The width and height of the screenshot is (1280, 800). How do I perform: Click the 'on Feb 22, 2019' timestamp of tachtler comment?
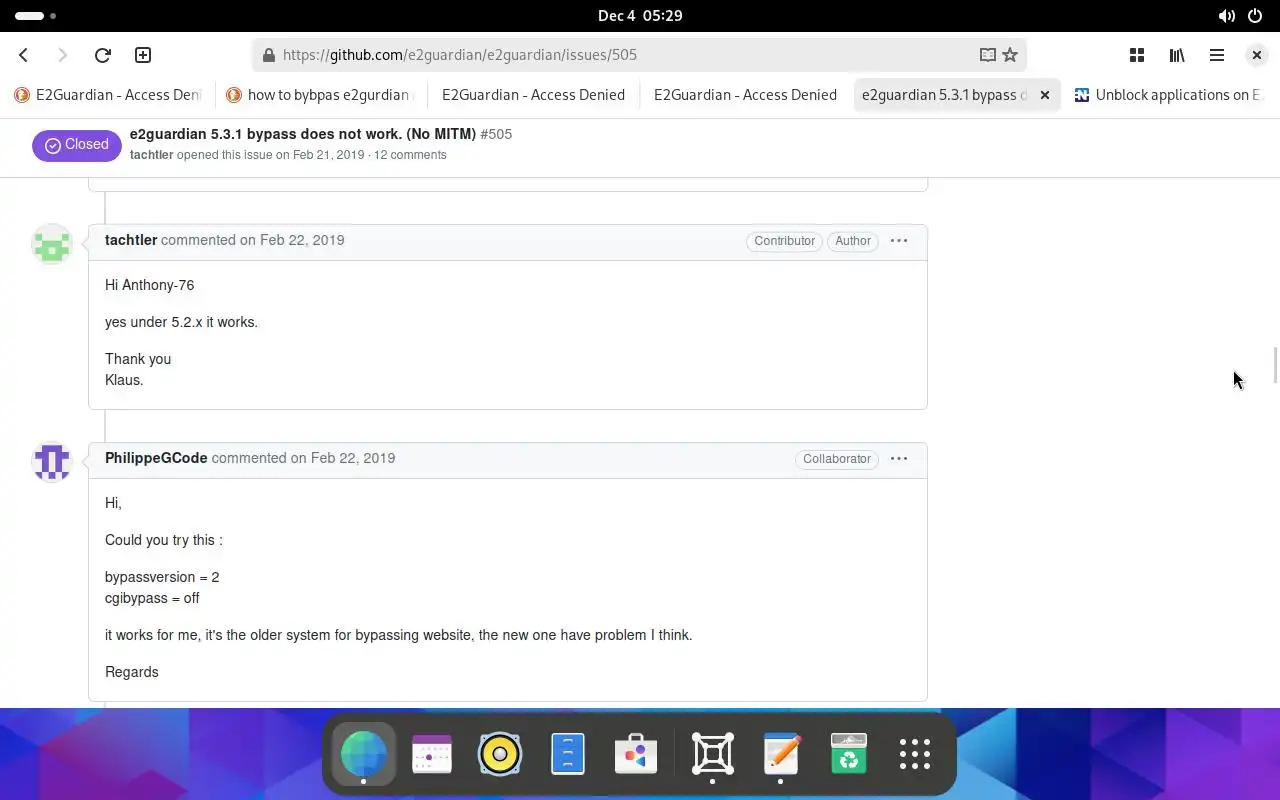[292, 240]
